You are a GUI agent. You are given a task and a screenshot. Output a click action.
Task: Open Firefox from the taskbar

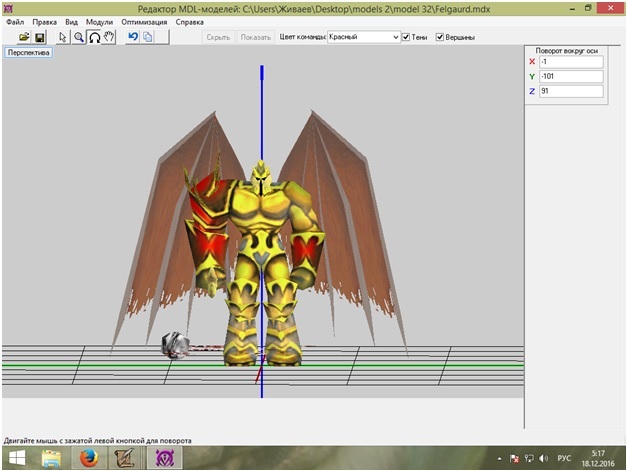[x=89, y=459]
